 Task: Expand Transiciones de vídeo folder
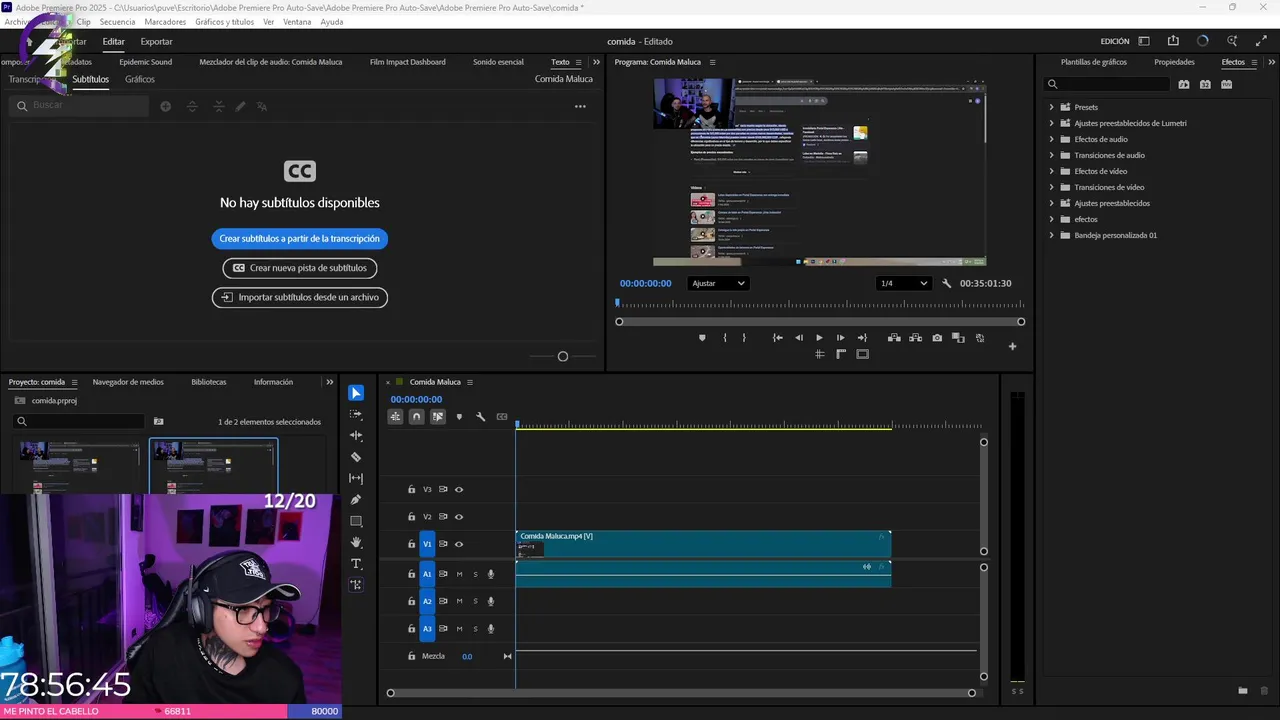click(1051, 187)
